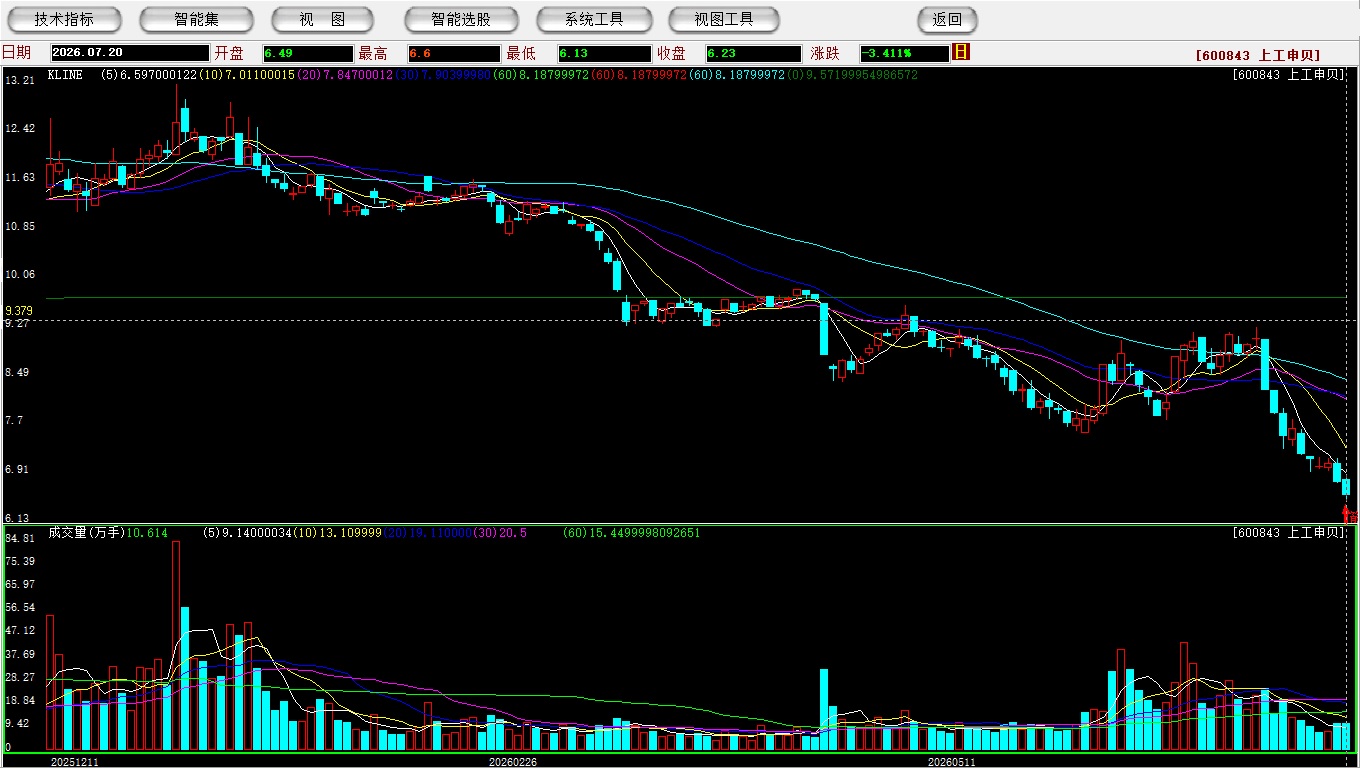Click the (5)6.597000122 moving average value
1360x768 pixels.
(x=149, y=75)
